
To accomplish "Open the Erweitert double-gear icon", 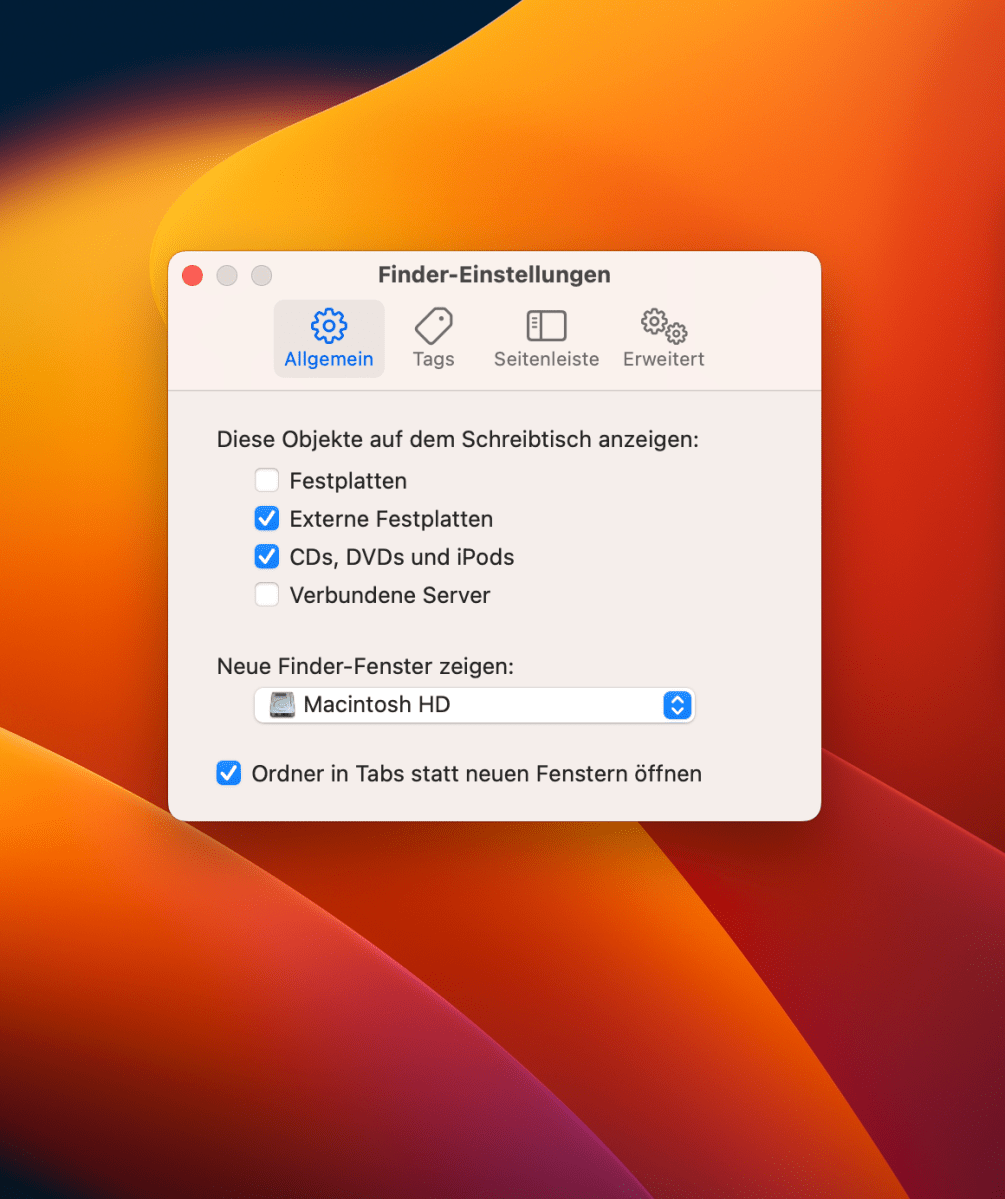I will pyautogui.click(x=664, y=326).
